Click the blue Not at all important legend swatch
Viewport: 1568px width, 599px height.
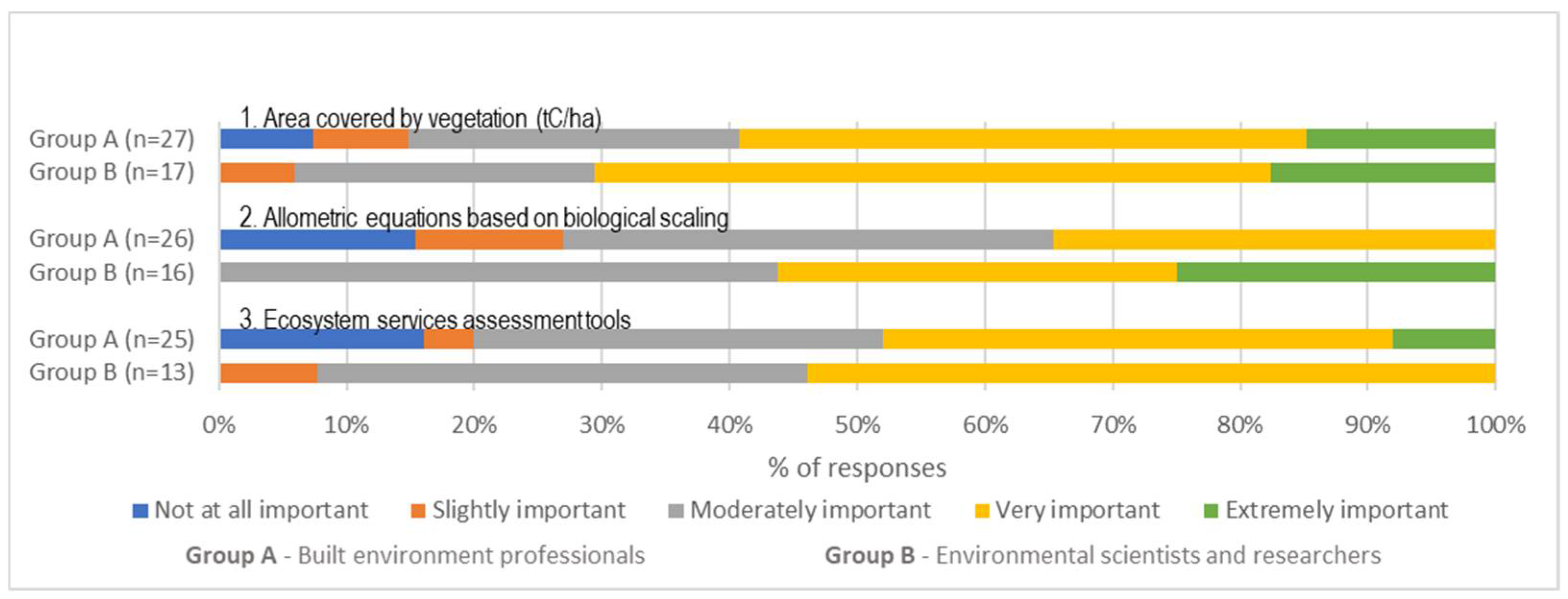tap(141, 511)
